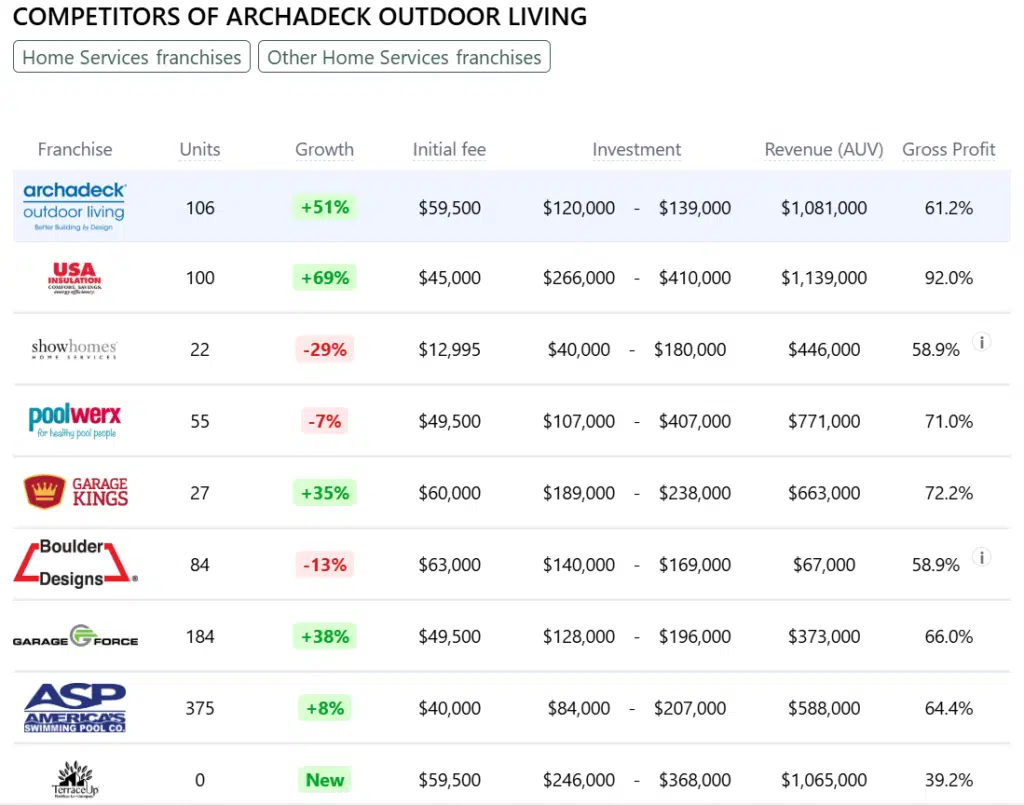1024x805 pixels.
Task: Open Other Home Services franchises tag
Action: tap(404, 57)
